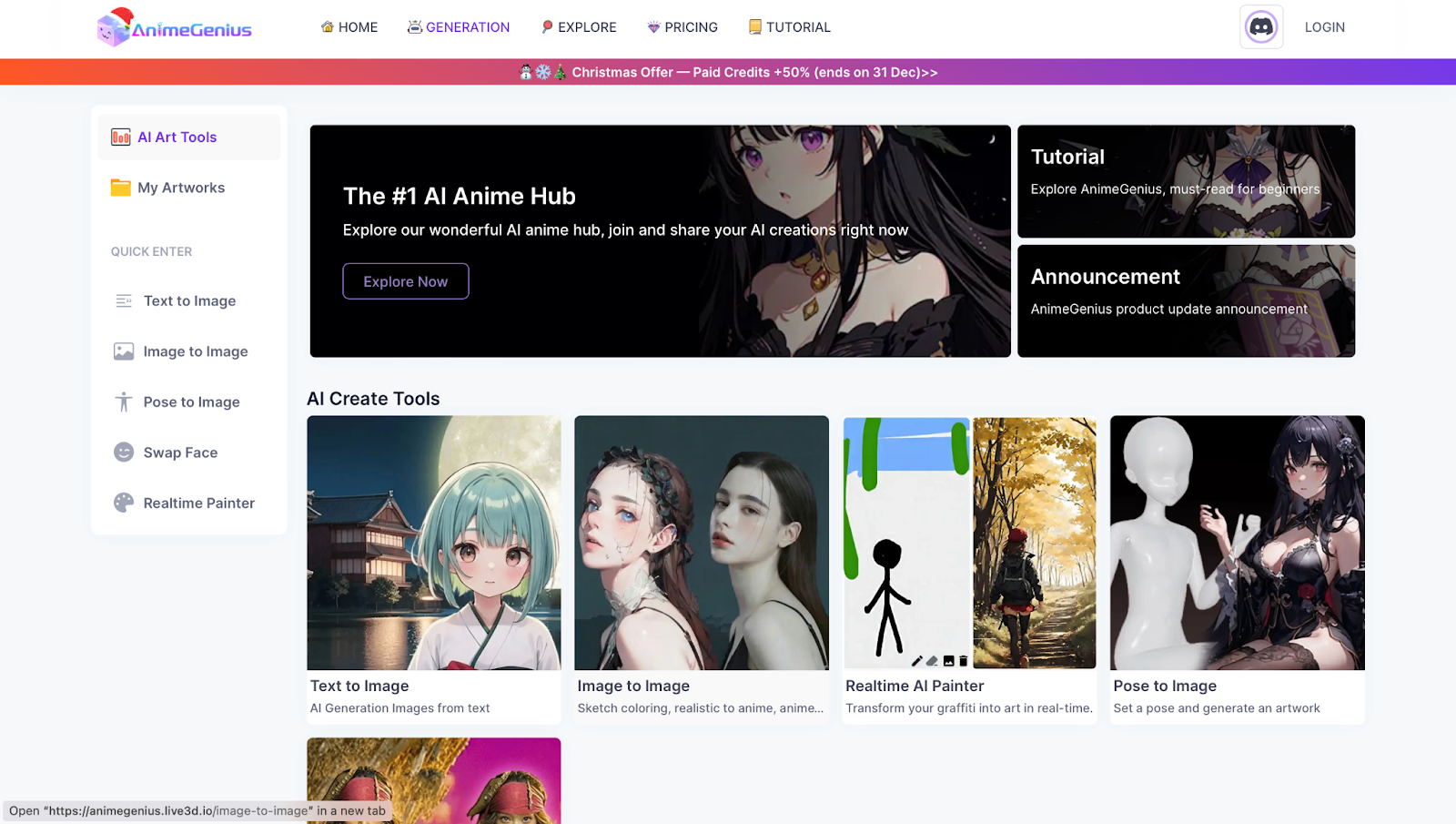Image resolution: width=1456 pixels, height=824 pixels.
Task: Click 'Set a pose and generate an artwork'
Action: pos(1217,708)
